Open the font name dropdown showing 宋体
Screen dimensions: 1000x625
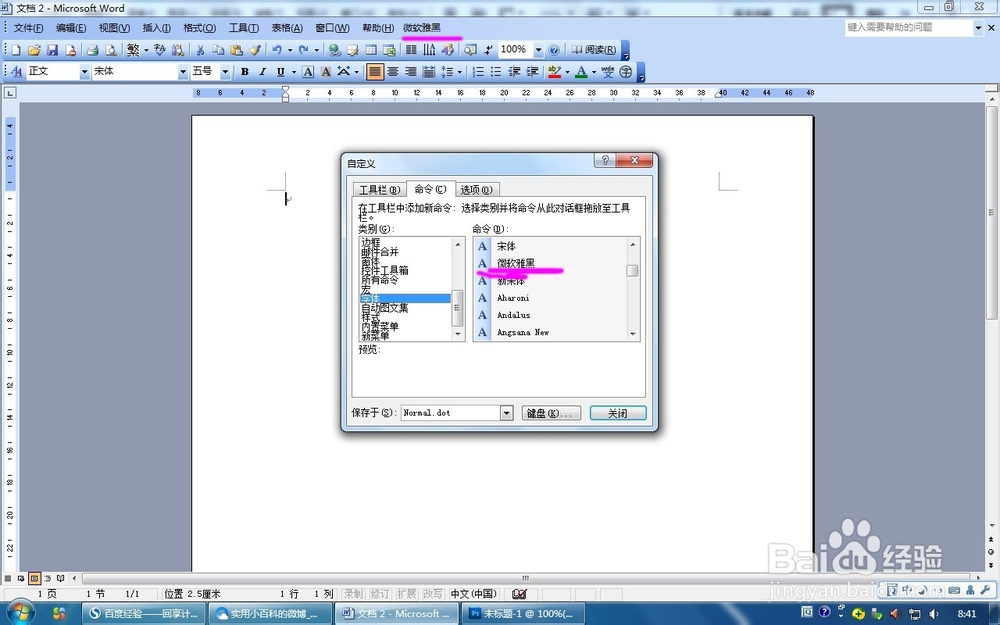point(182,72)
